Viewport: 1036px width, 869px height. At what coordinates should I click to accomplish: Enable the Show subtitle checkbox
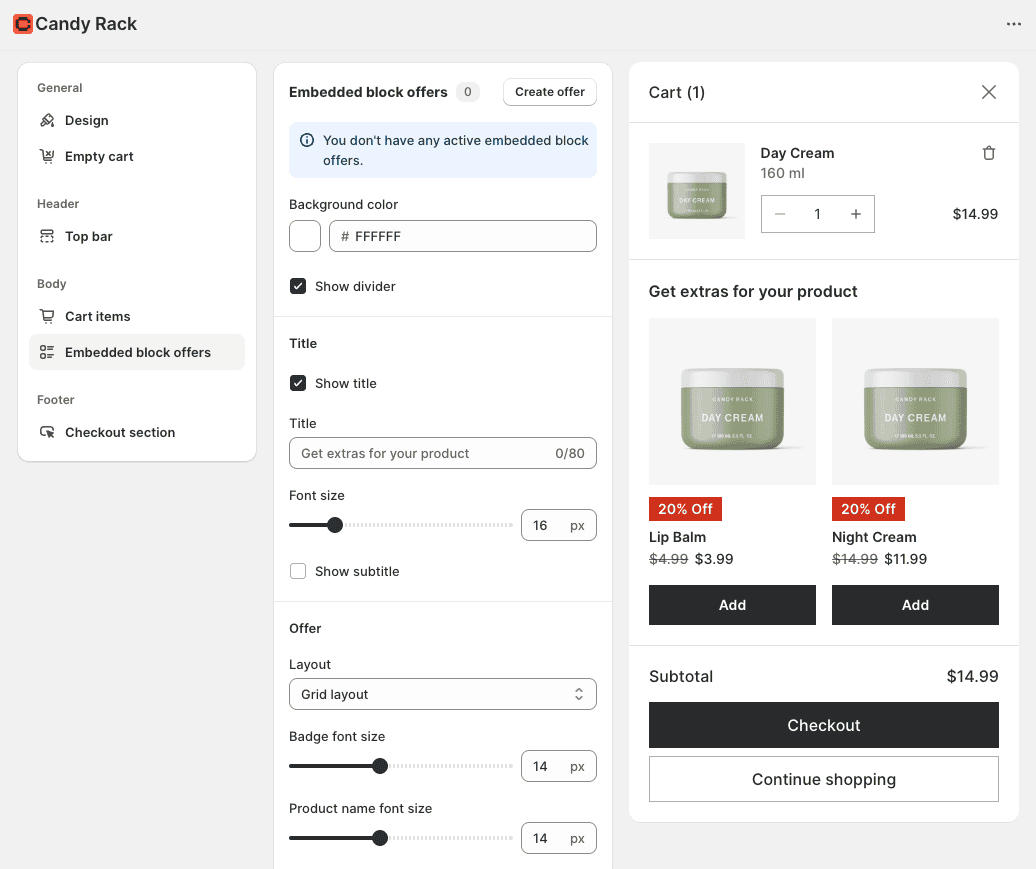coord(298,570)
